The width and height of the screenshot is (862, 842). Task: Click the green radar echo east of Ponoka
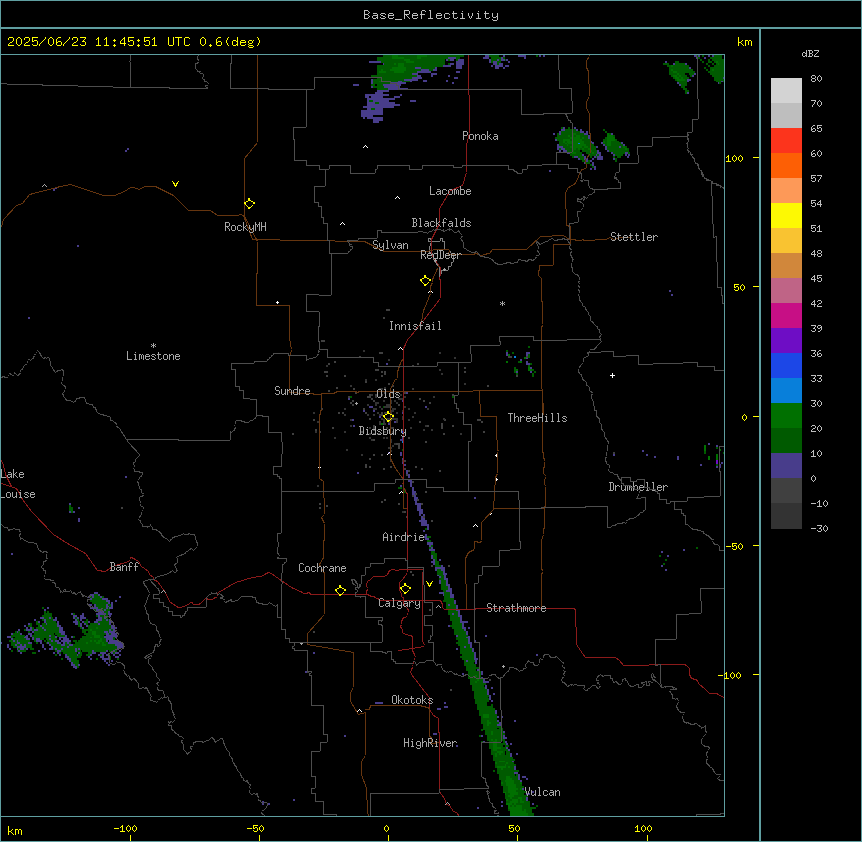point(576,146)
